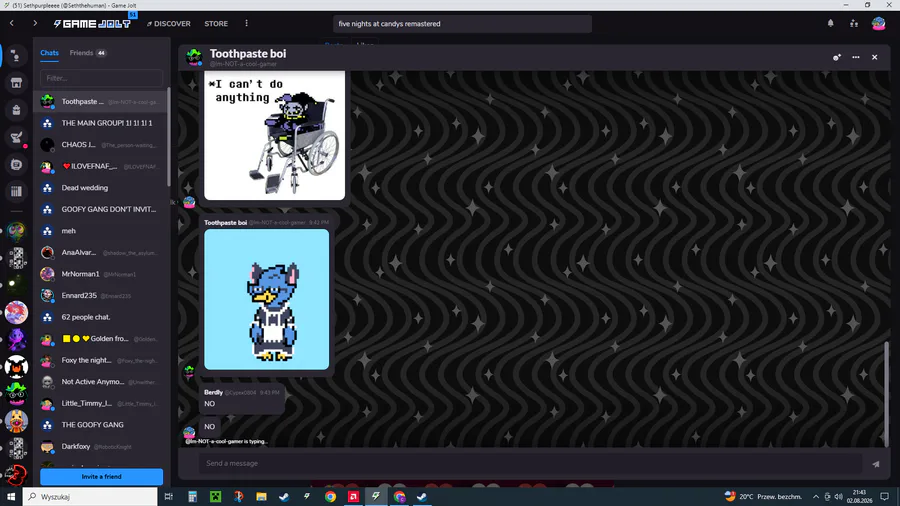The width and height of the screenshot is (900, 506).
Task: Open the pink-haired community avatar in sidebar
Action: [16, 313]
